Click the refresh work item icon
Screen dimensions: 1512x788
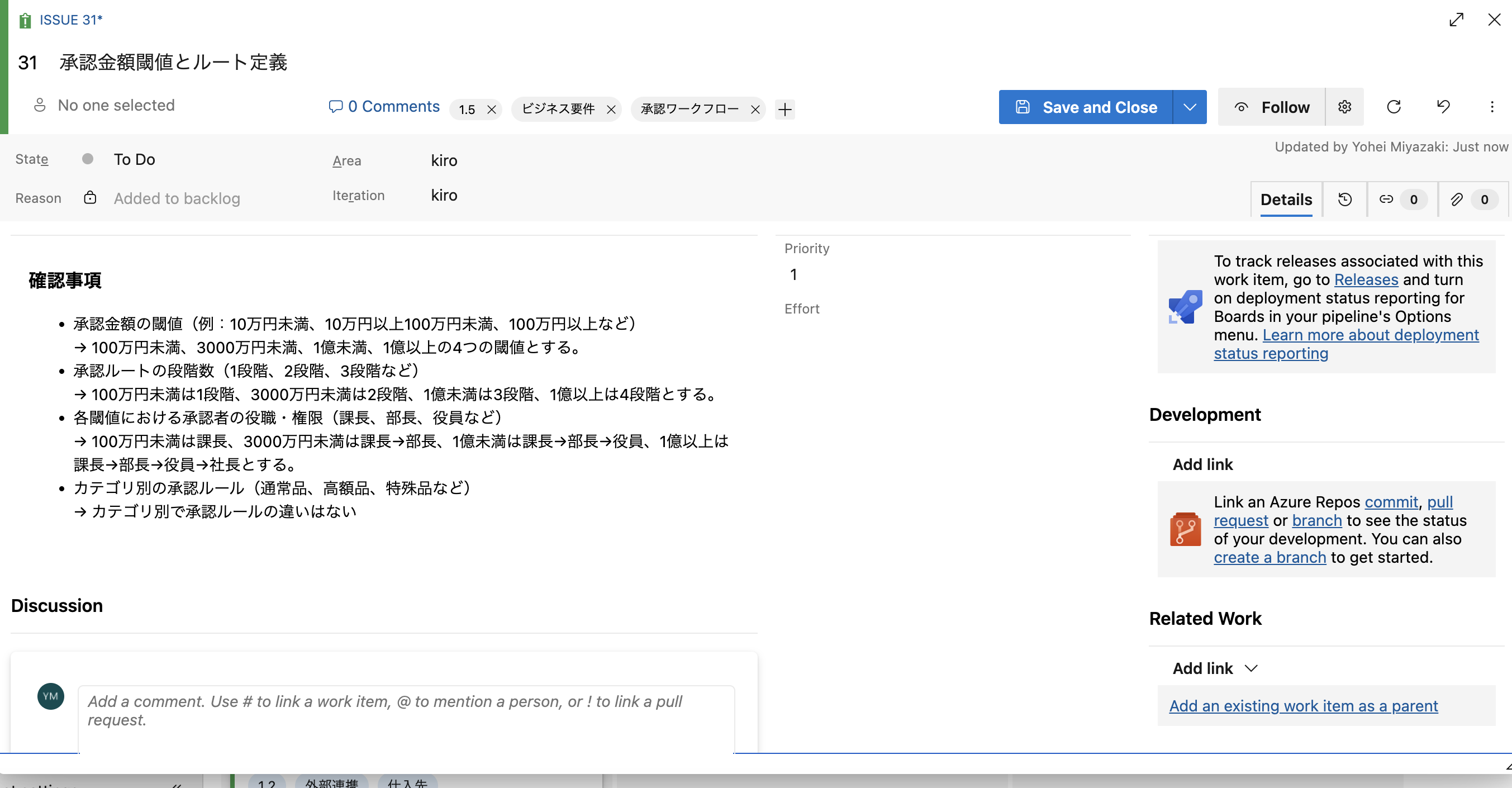click(x=1394, y=107)
